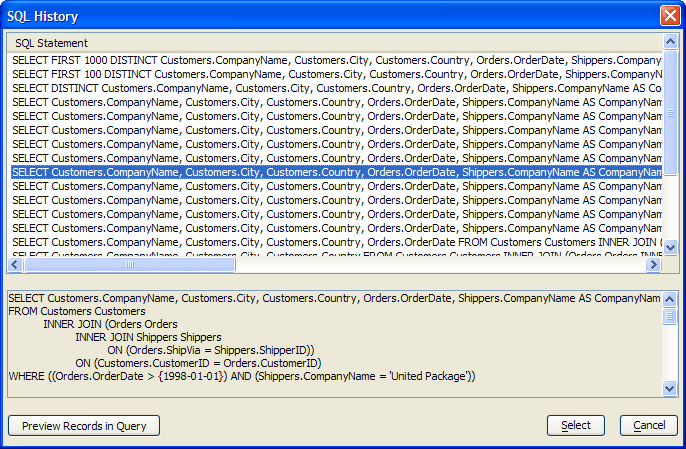Open Preview Records in Query
The height and width of the screenshot is (449, 686).
[84, 426]
